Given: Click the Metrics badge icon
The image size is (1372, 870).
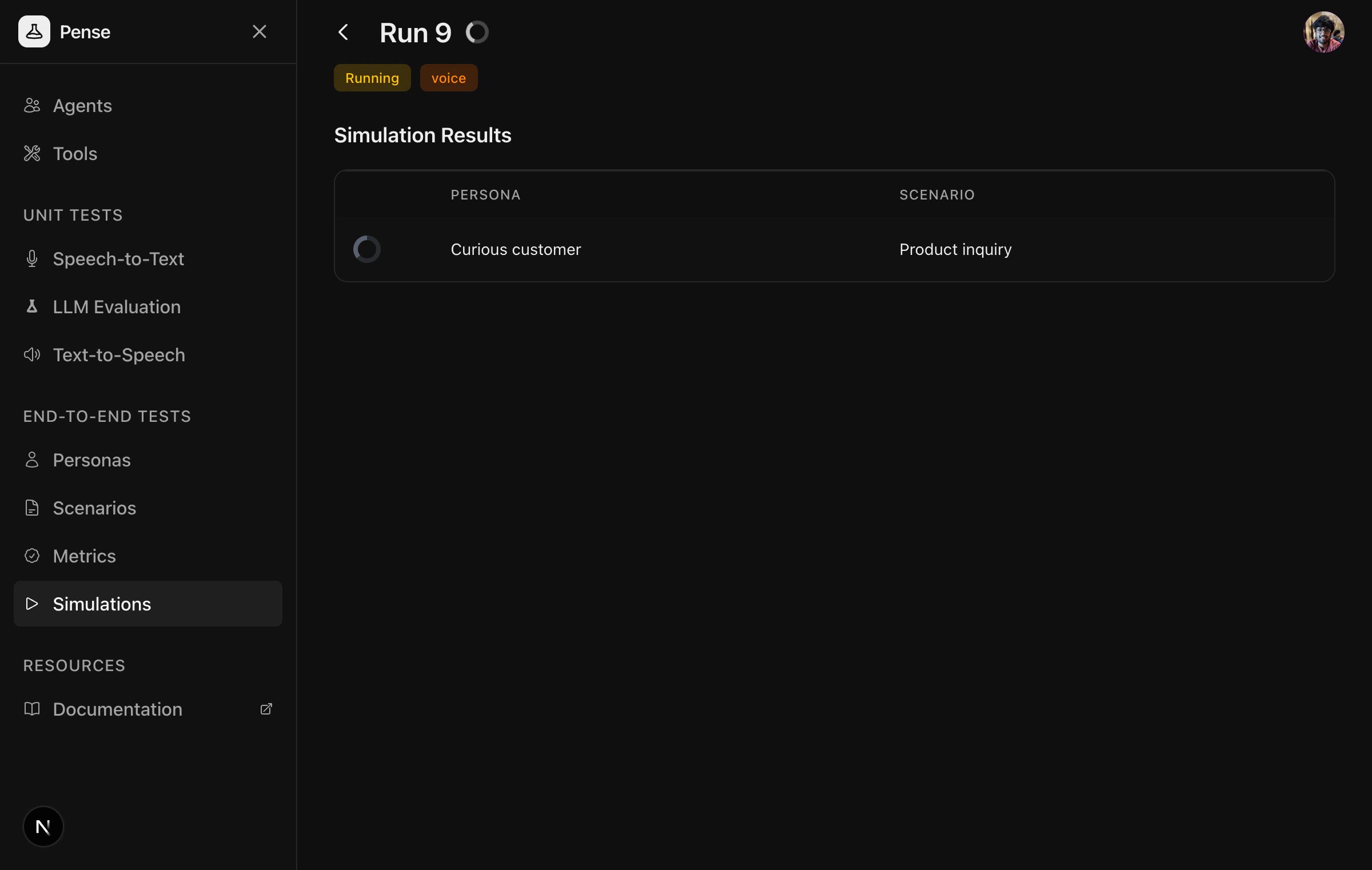Looking at the screenshot, I should (x=31, y=555).
